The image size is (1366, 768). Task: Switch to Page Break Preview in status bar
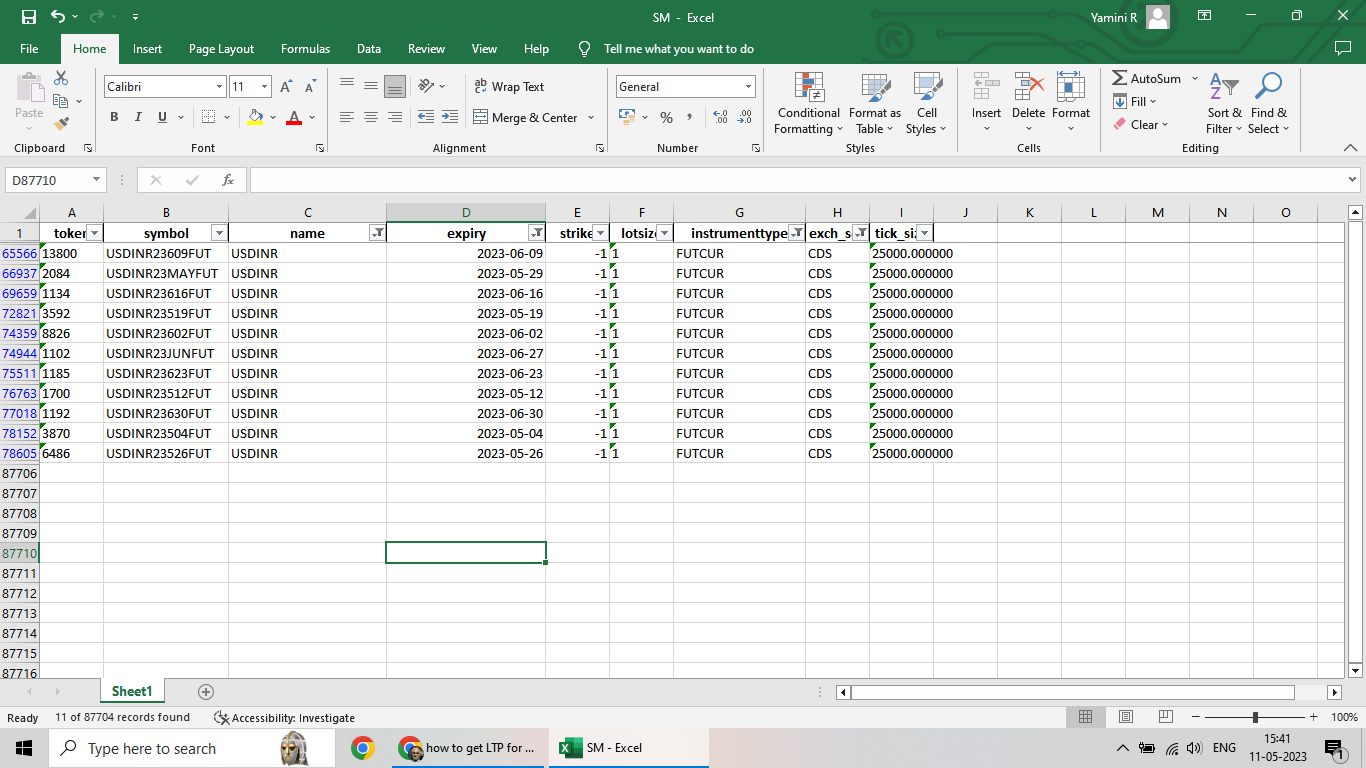click(x=1166, y=717)
